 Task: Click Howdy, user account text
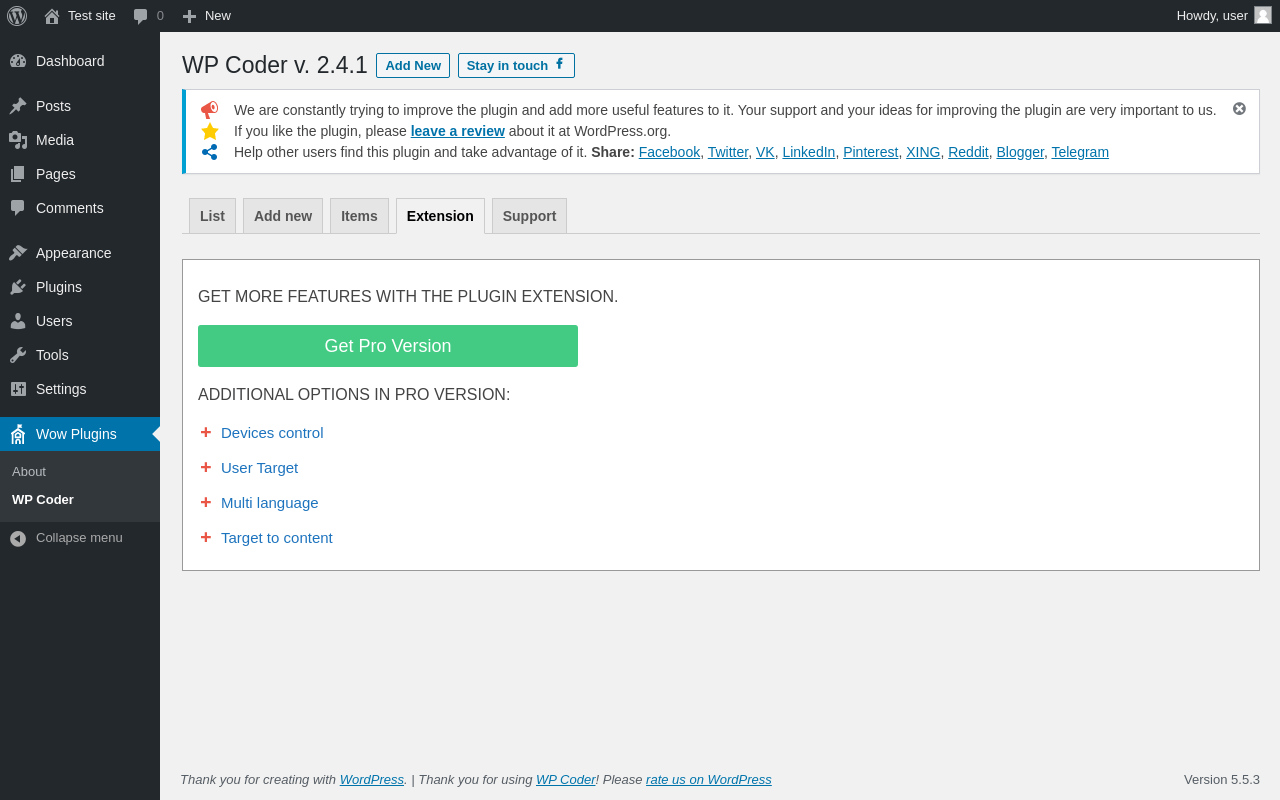[1212, 15]
